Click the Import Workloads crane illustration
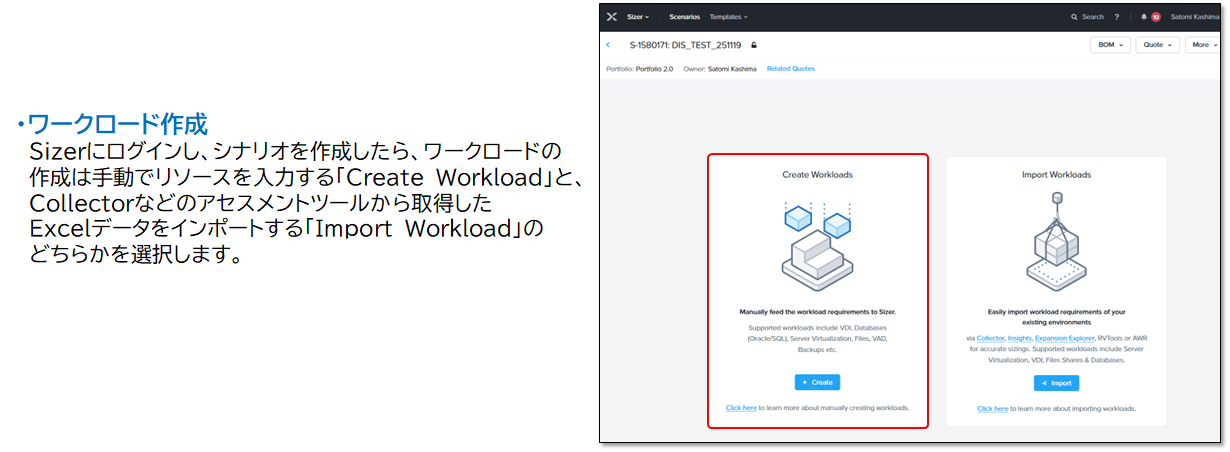 tap(1056, 241)
